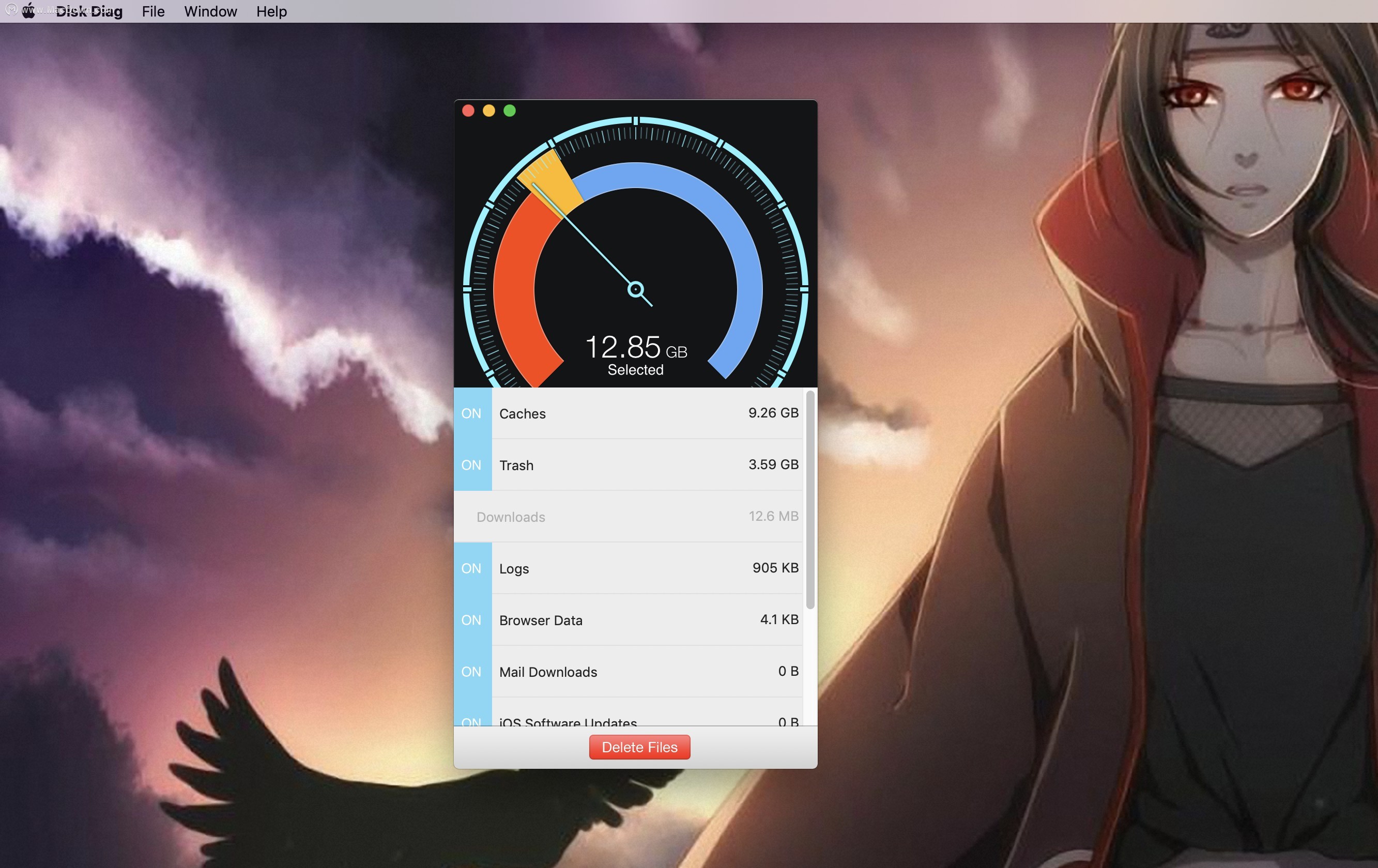Click the Delete Files button
Screen dimensions: 1378x868
(639, 747)
